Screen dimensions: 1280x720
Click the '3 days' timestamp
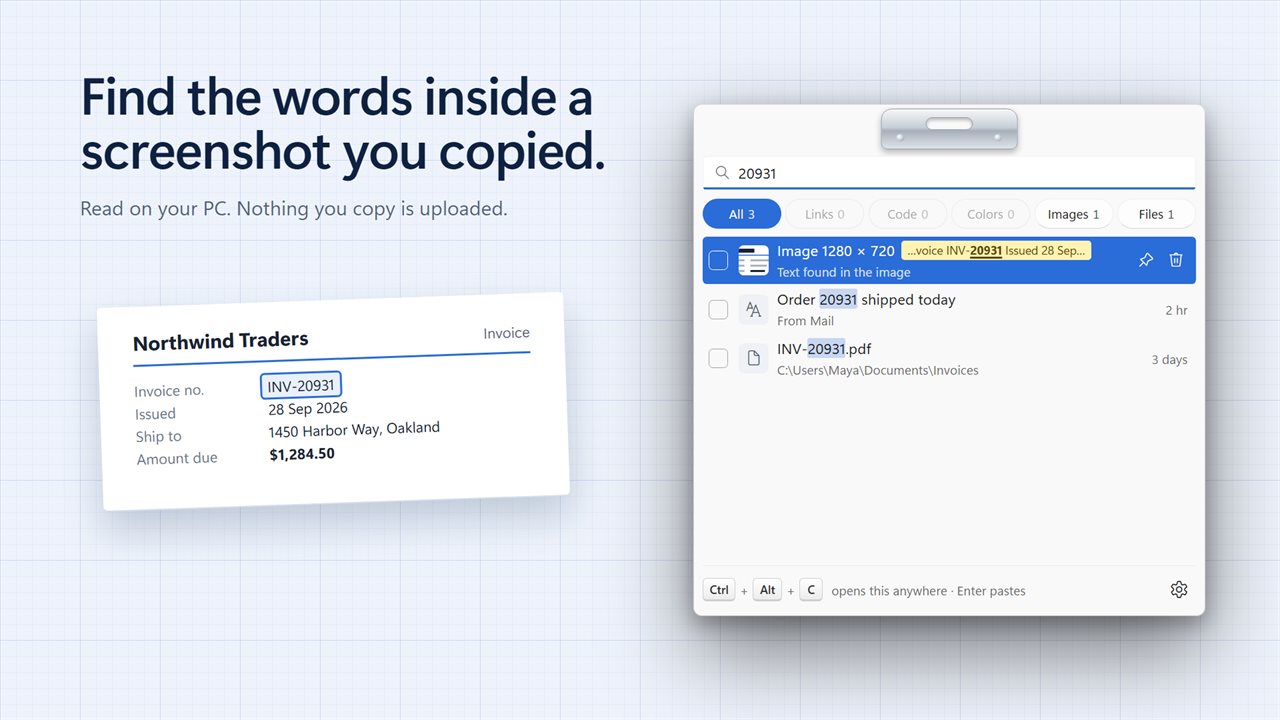(x=1169, y=359)
